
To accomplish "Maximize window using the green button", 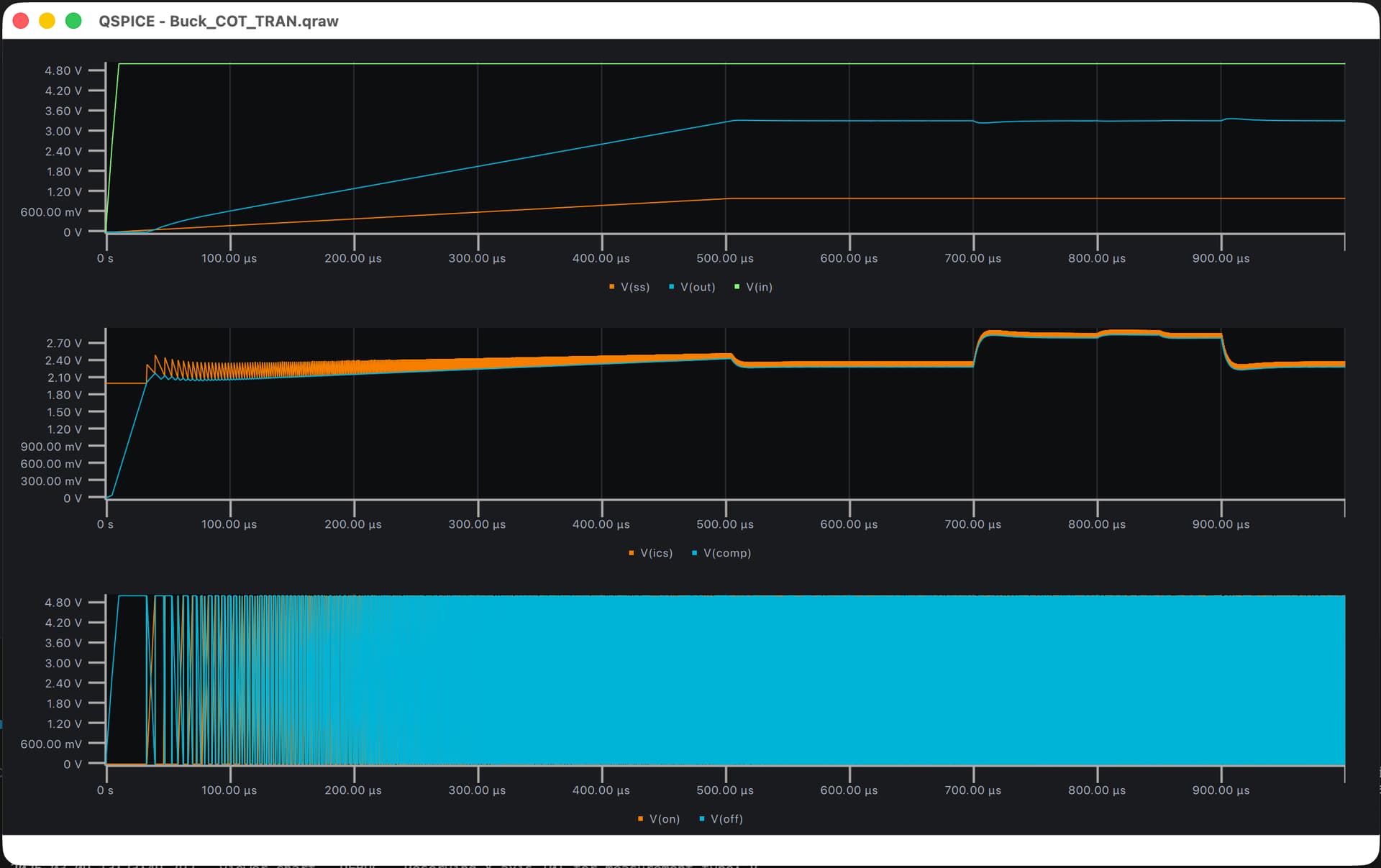I will (73, 21).
